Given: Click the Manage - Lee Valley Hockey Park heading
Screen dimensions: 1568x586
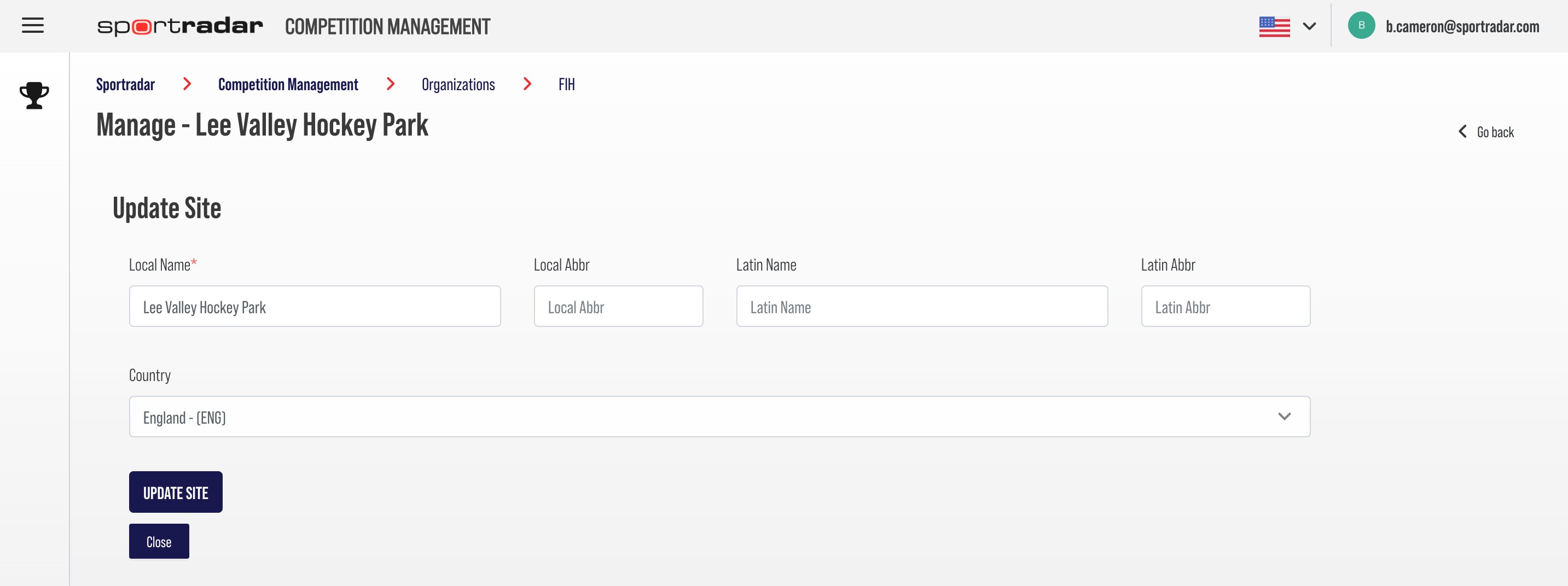Looking at the screenshot, I should tap(263, 125).
